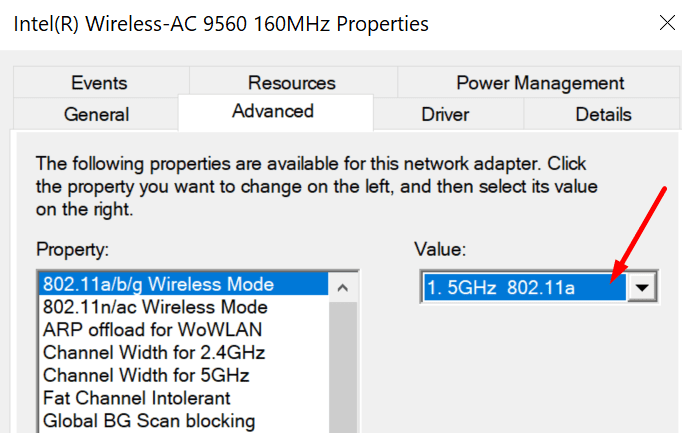The width and height of the screenshot is (682, 433).
Task: View the Details tab
Action: [x=603, y=114]
